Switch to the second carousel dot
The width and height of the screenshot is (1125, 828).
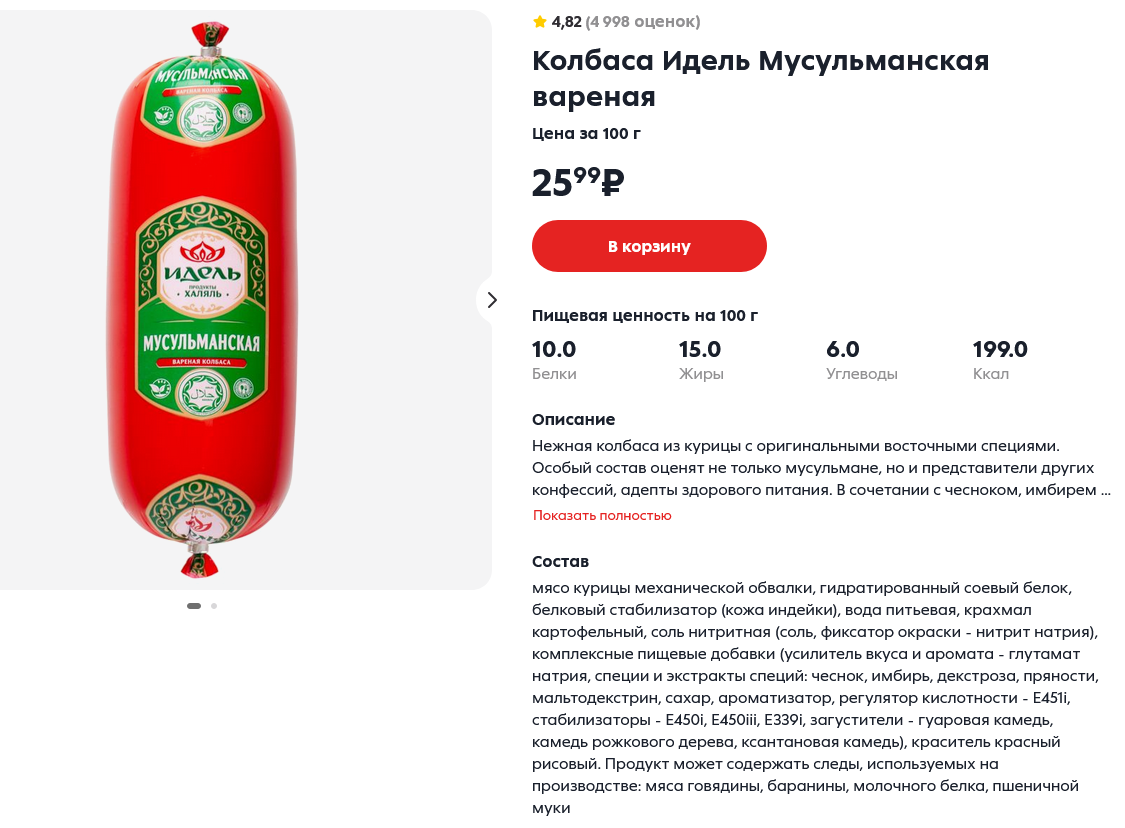click(x=214, y=606)
